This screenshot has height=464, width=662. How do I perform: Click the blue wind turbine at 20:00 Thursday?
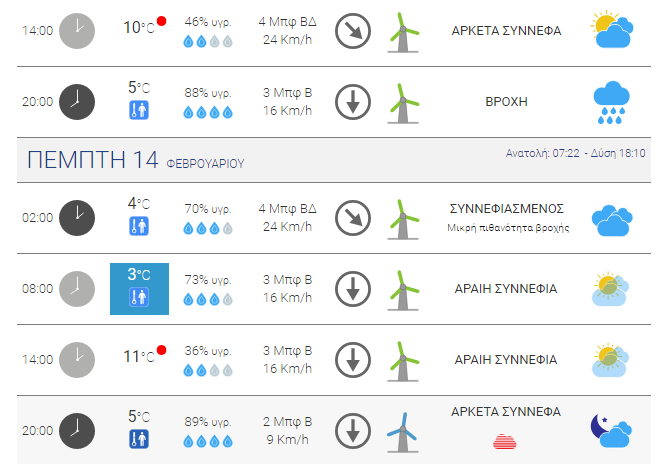403,432
